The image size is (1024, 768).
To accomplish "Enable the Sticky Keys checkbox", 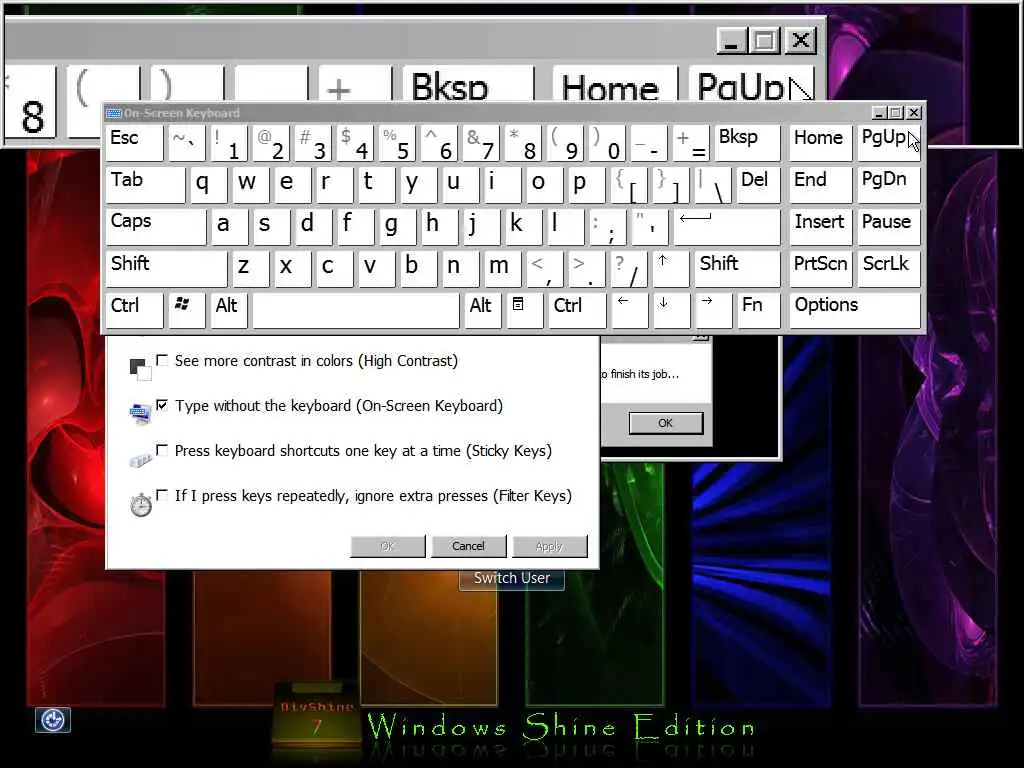I will click(162, 450).
